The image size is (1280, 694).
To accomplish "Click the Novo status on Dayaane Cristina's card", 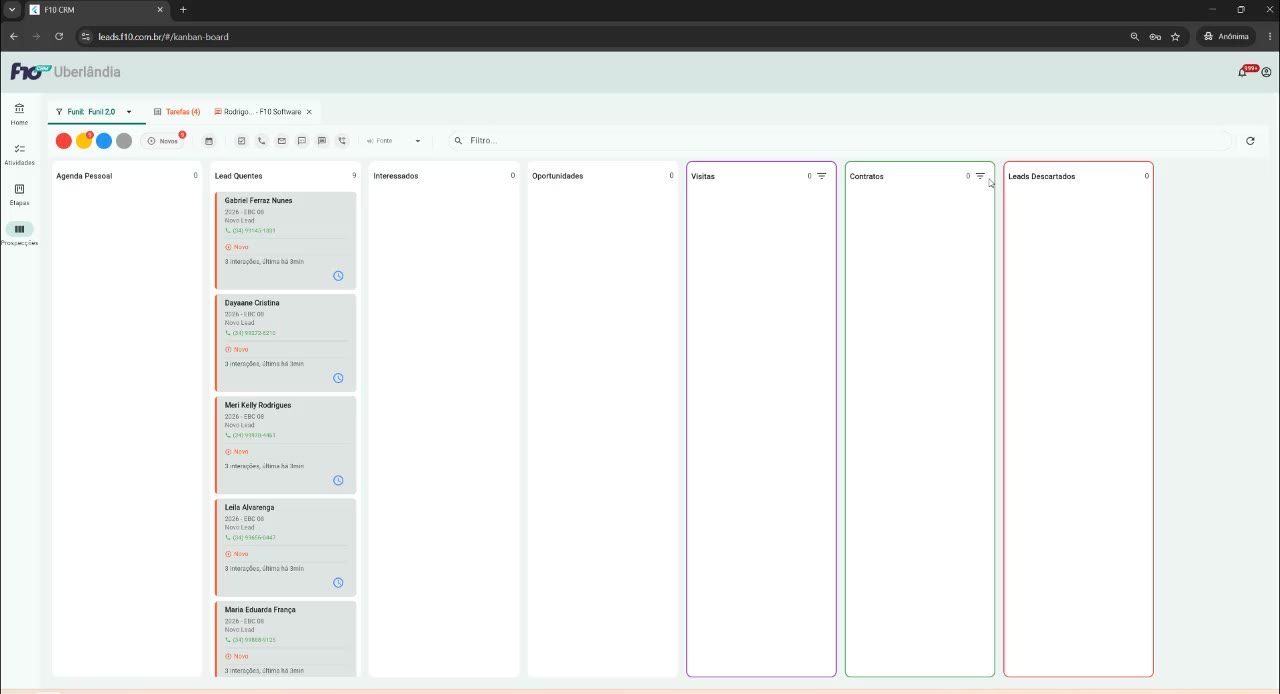I will tap(237, 349).
